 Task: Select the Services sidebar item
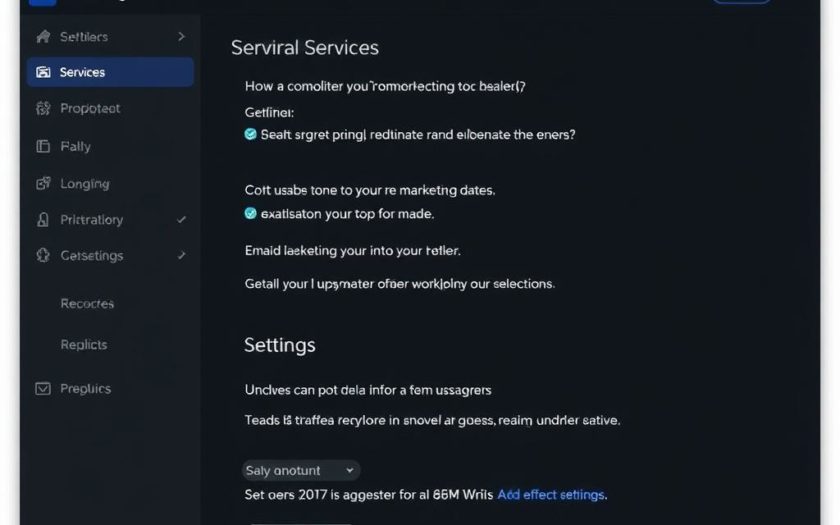coord(110,72)
